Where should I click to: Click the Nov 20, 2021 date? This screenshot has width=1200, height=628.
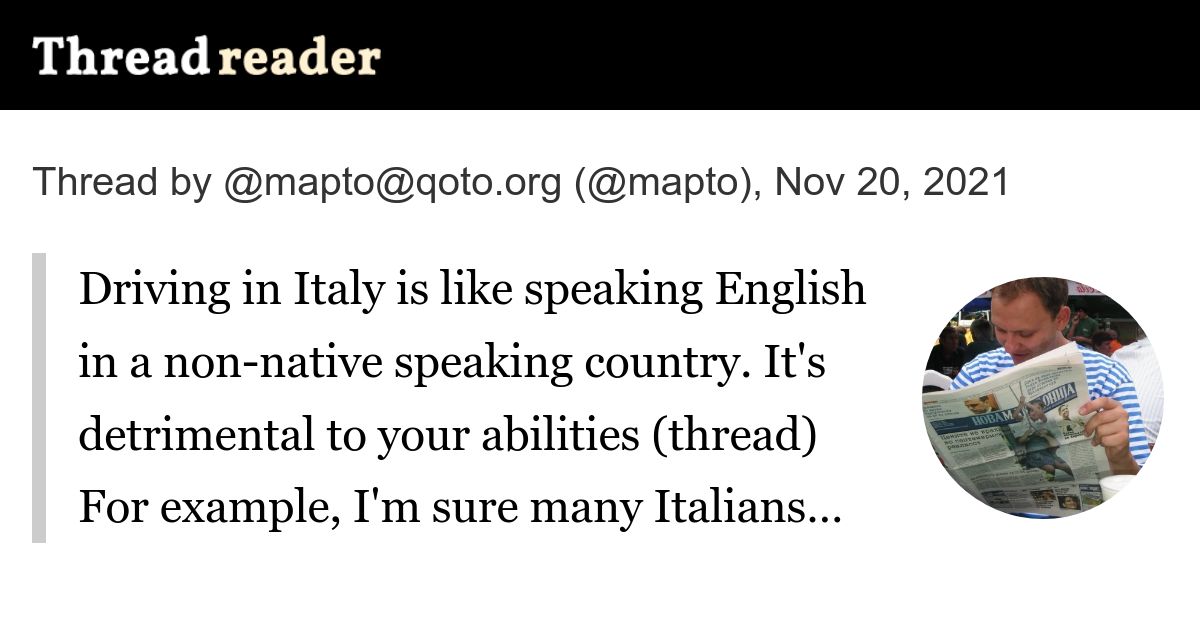pyautogui.click(x=891, y=183)
